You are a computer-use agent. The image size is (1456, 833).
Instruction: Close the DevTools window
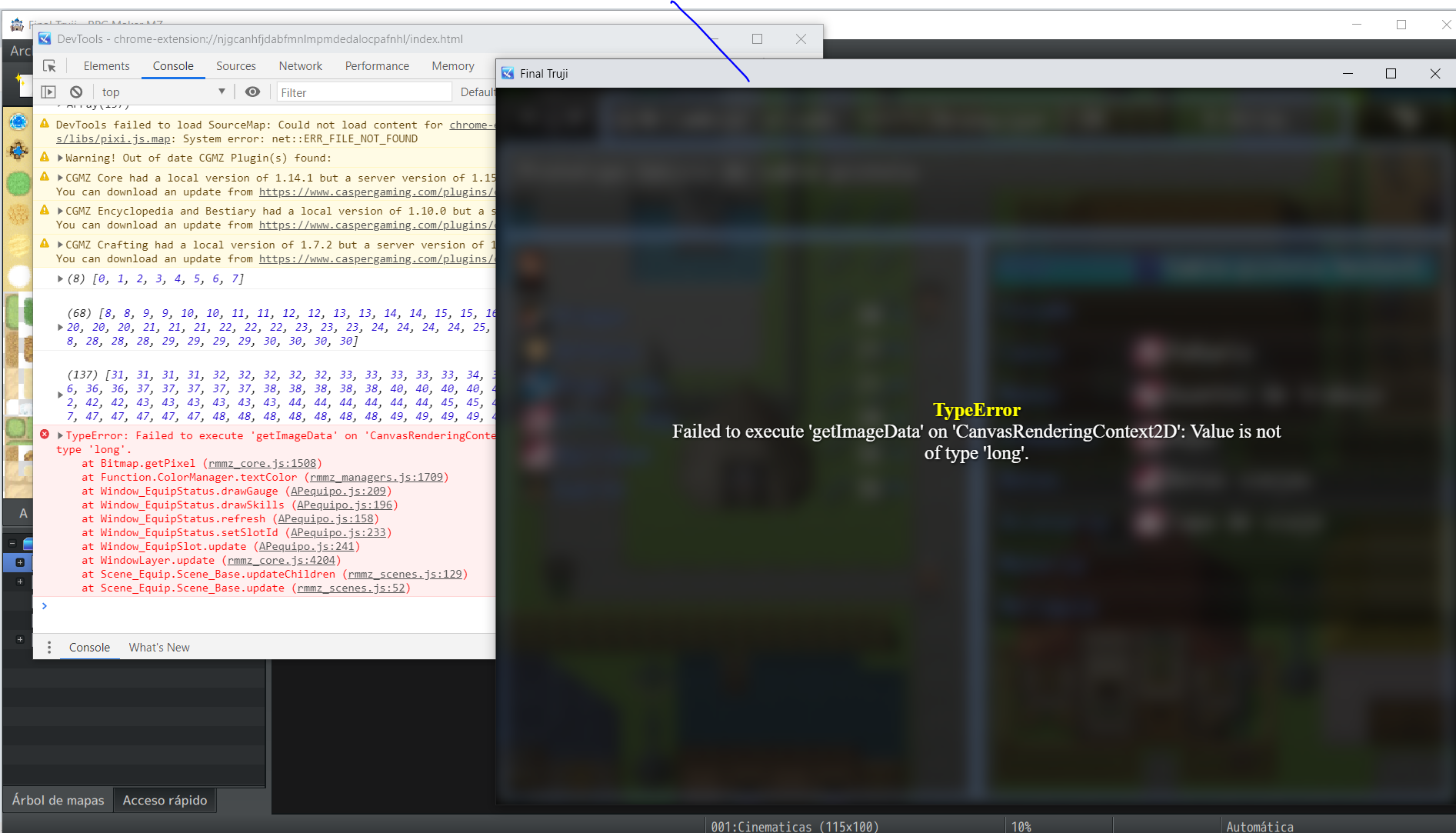(801, 38)
